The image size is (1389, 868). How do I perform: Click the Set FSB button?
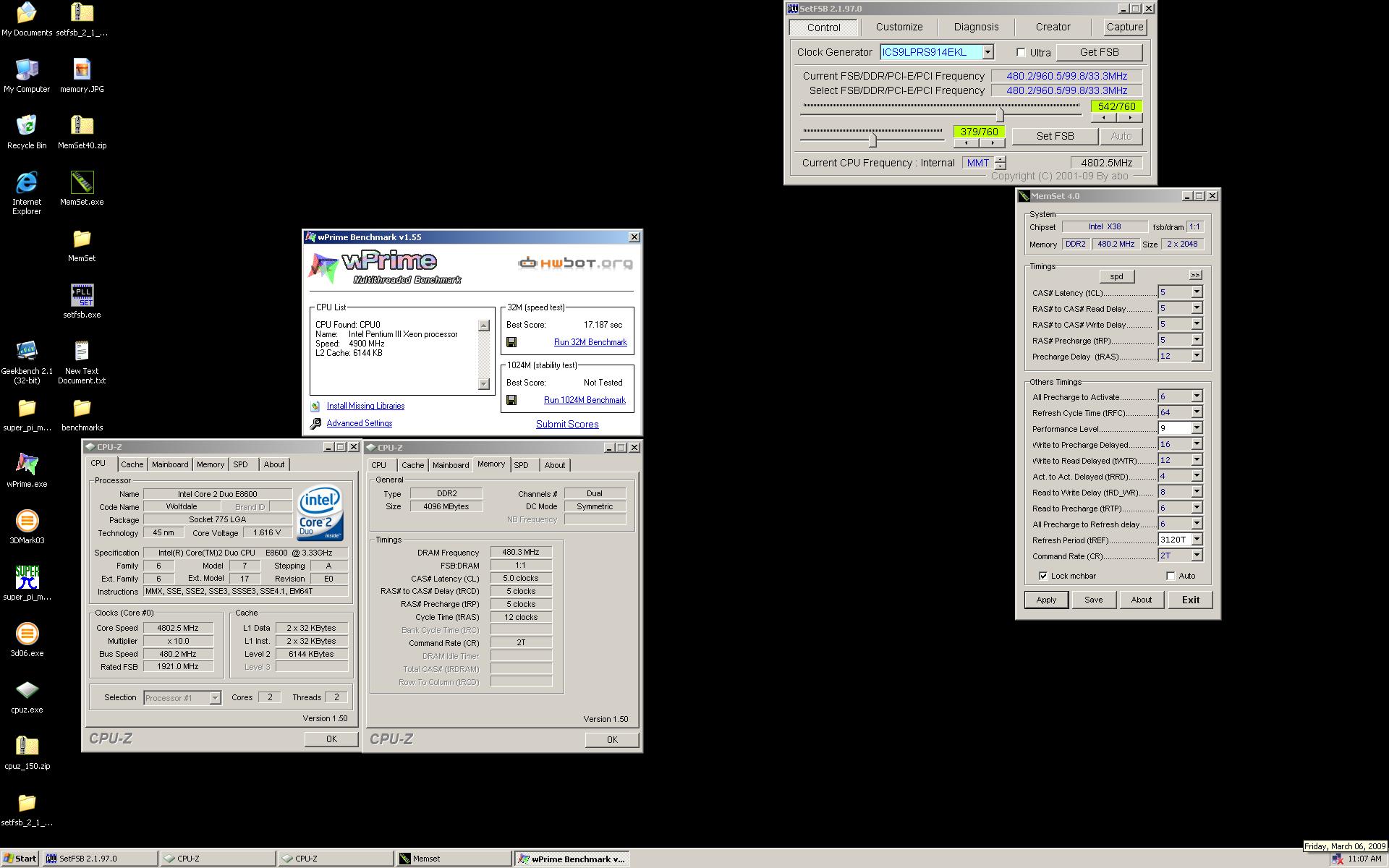(x=1055, y=136)
